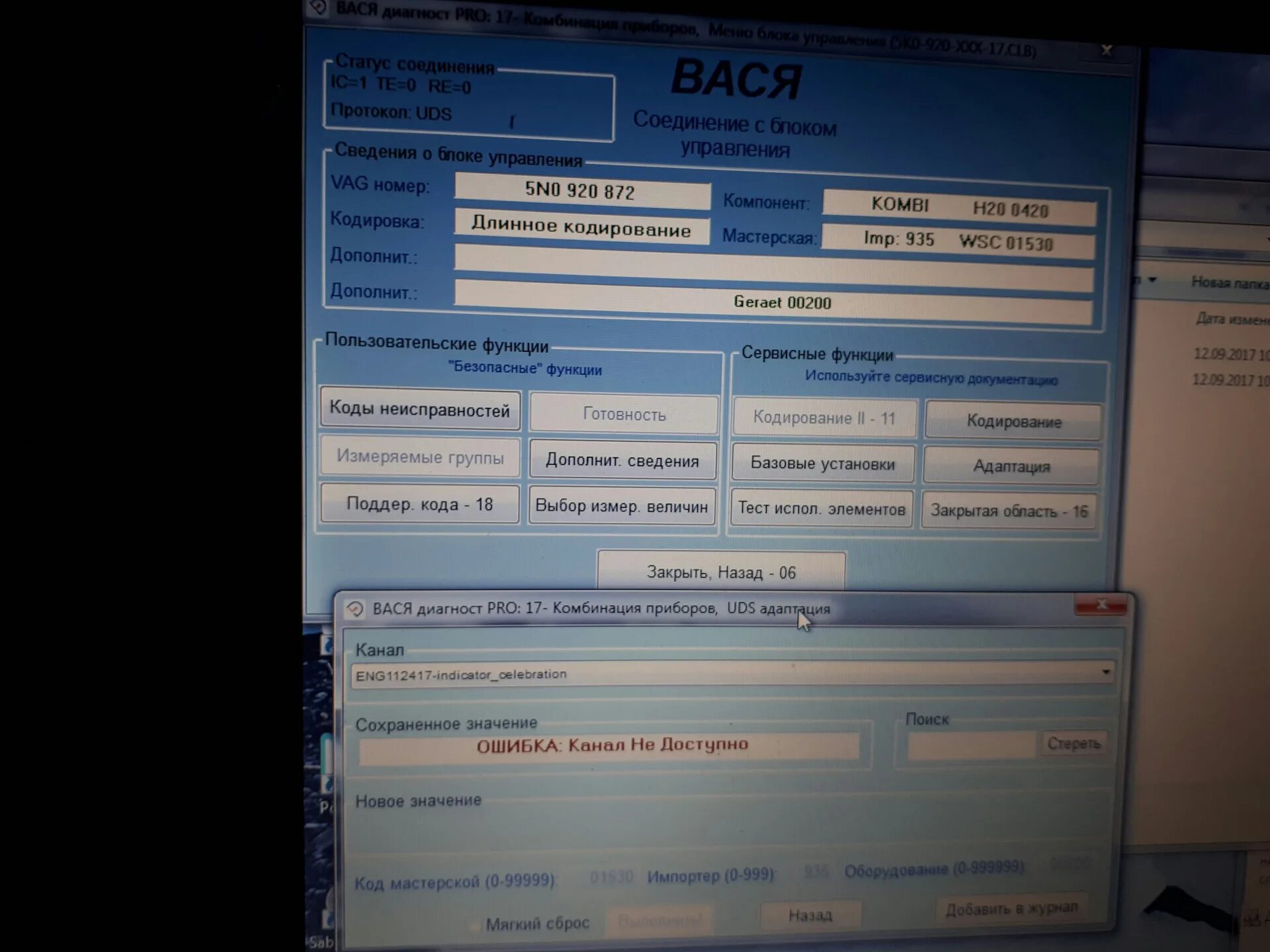Close the UDS адаптация window
The height and width of the screenshot is (952, 1270).
pos(1101,605)
